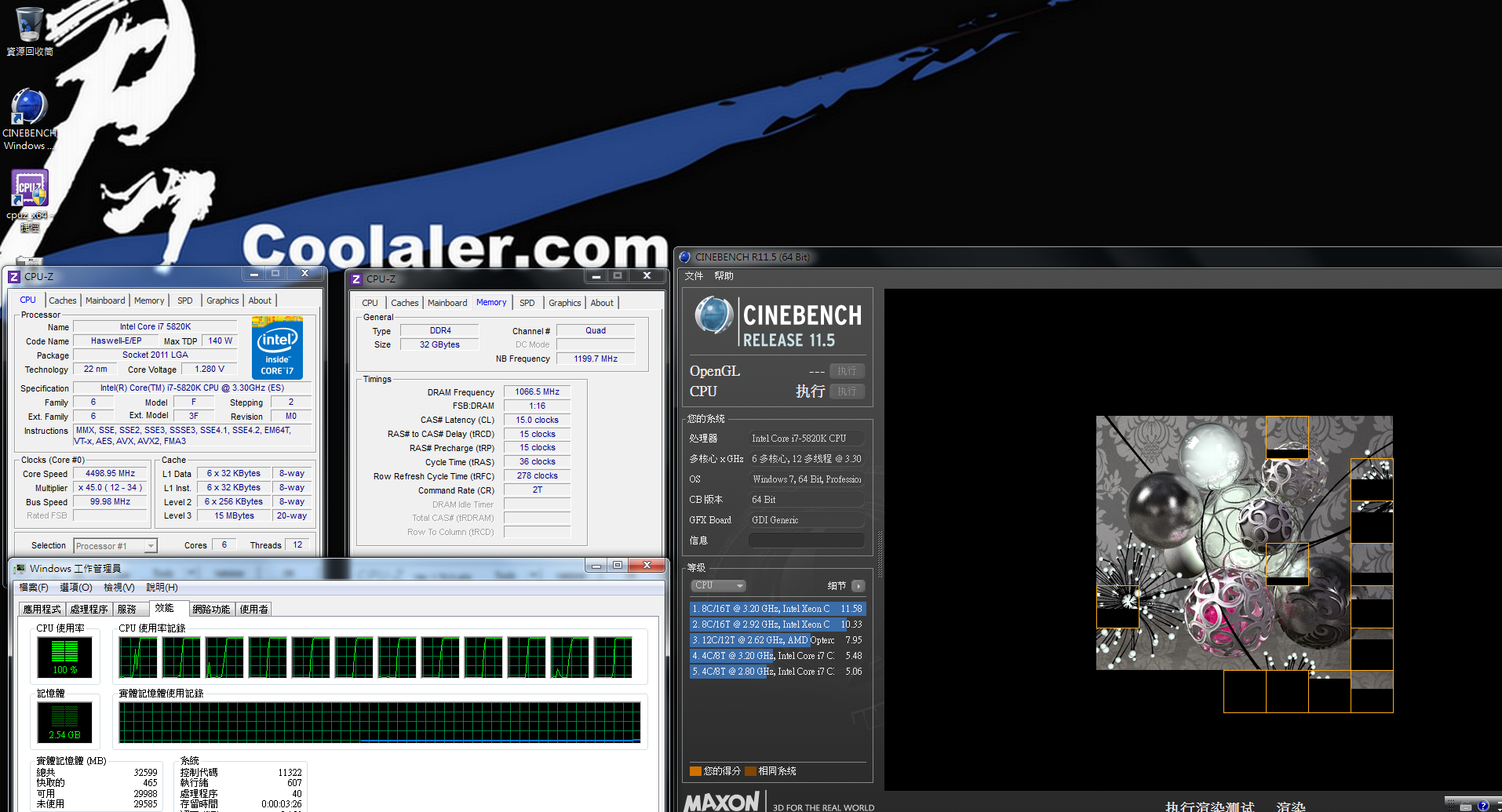Click the language bar keyboard icon

click(1466, 807)
